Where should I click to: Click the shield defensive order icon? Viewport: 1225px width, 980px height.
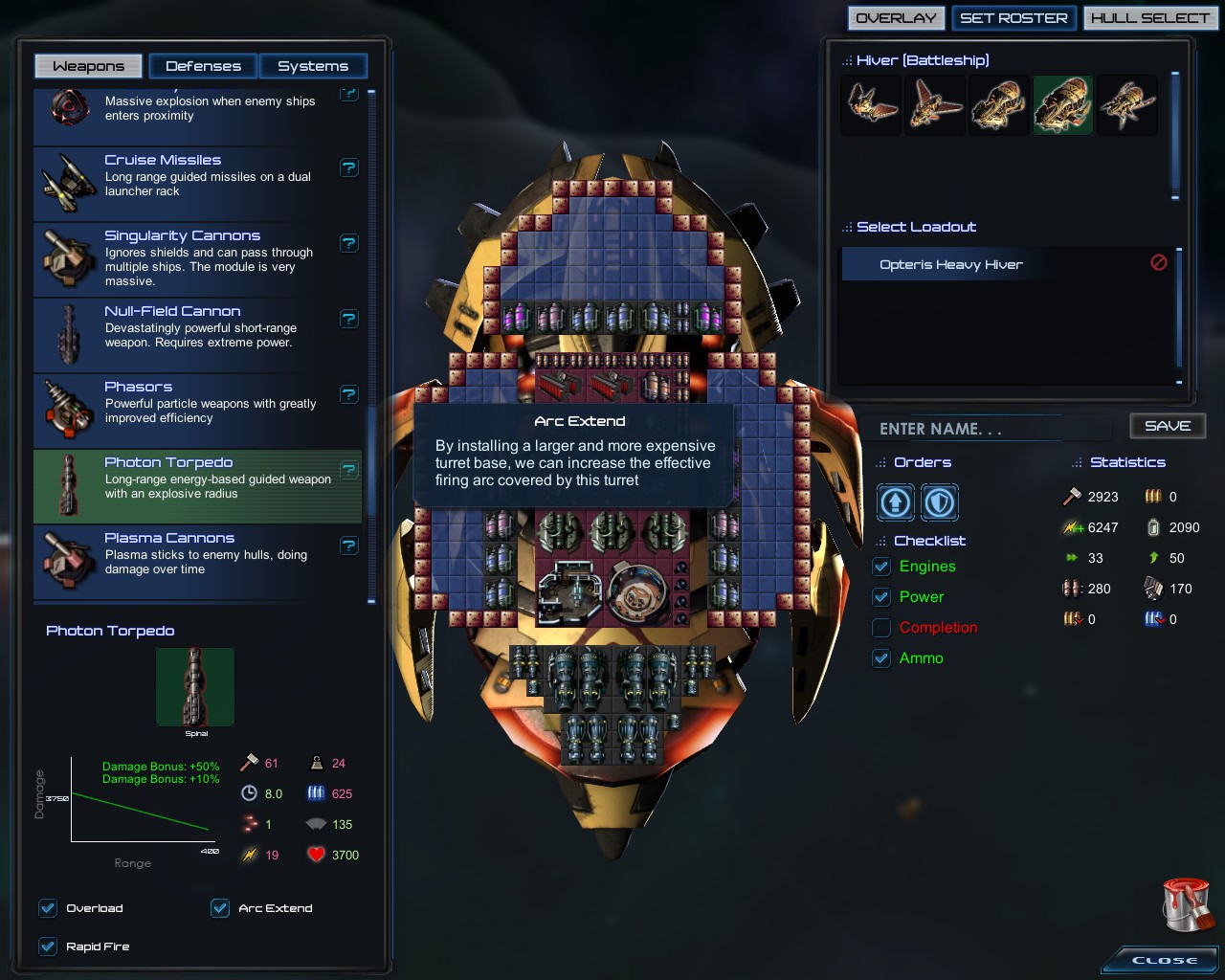click(939, 501)
